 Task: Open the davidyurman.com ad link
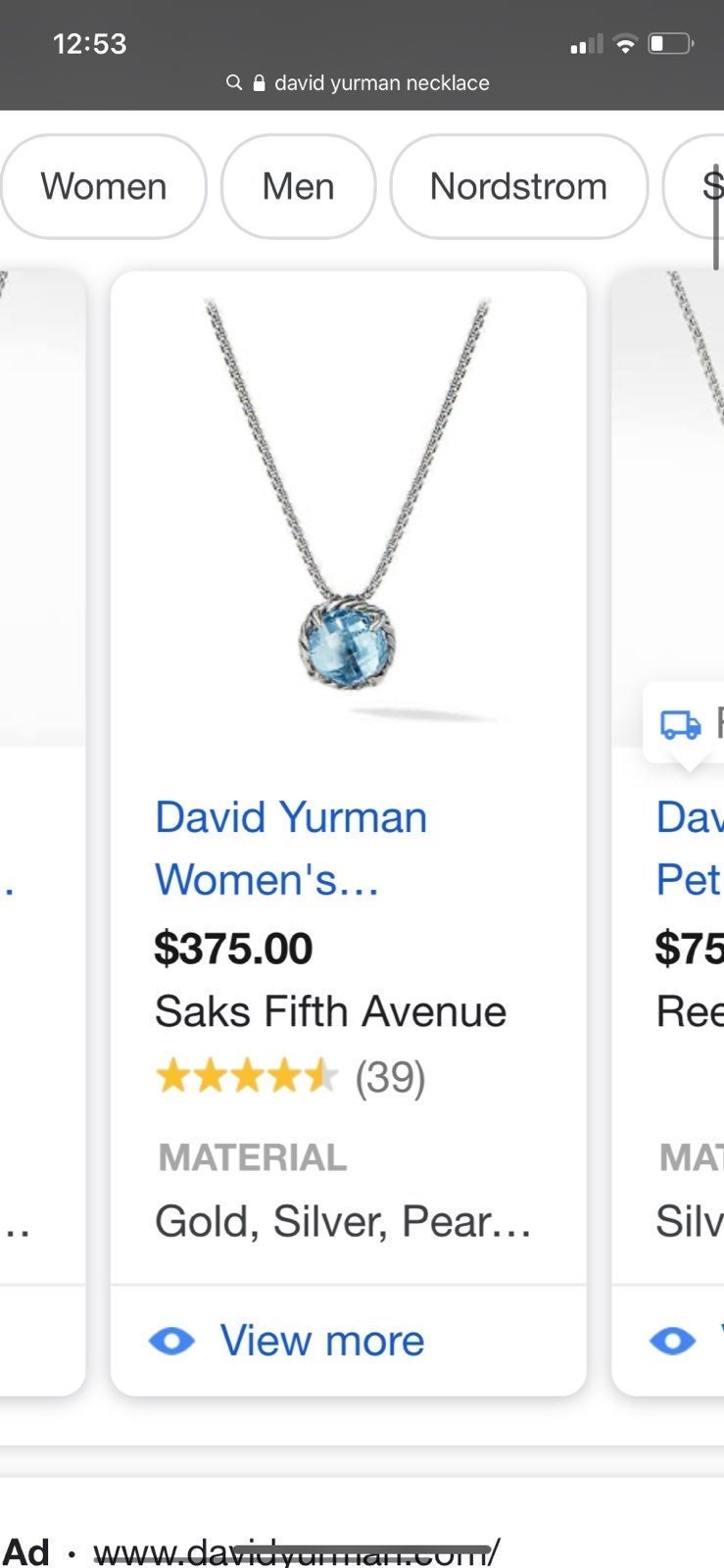[297, 1551]
